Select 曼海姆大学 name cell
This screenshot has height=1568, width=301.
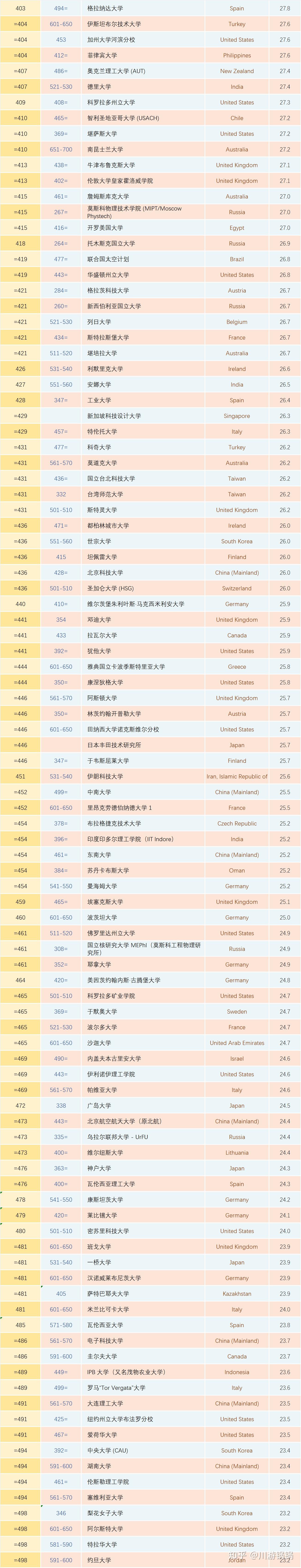pyautogui.click(x=102, y=886)
